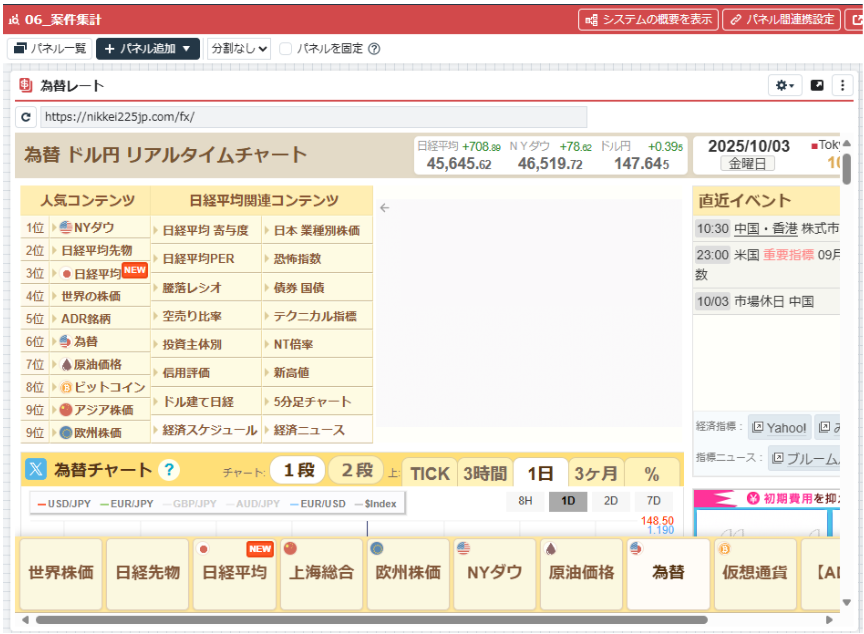Toggle the EUR/USD series in chart legend
Screen dimensions: 864x634
click(x=317, y=504)
